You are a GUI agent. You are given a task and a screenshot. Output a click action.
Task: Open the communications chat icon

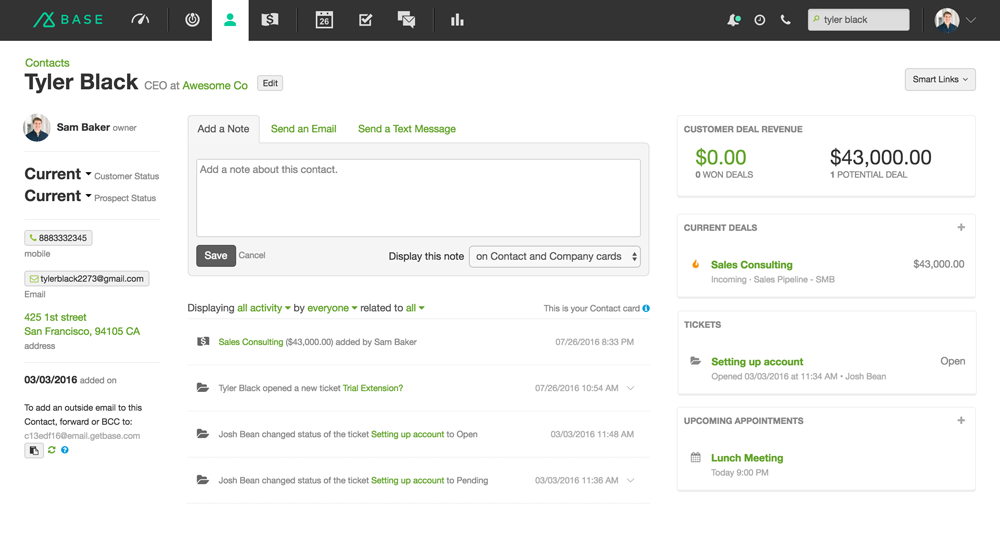coord(406,20)
